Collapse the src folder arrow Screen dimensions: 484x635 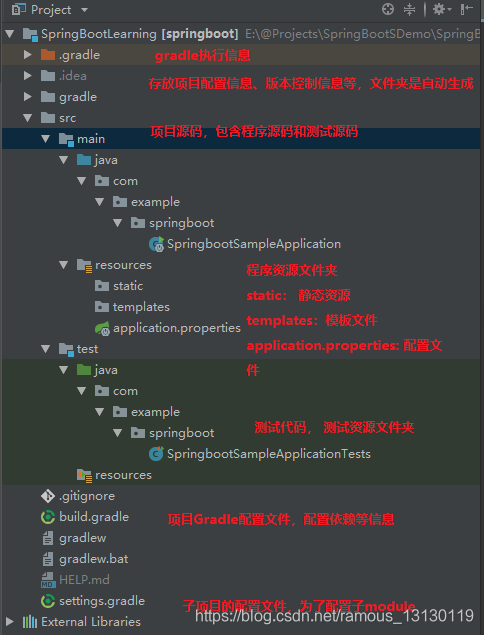pyautogui.click(x=28, y=118)
